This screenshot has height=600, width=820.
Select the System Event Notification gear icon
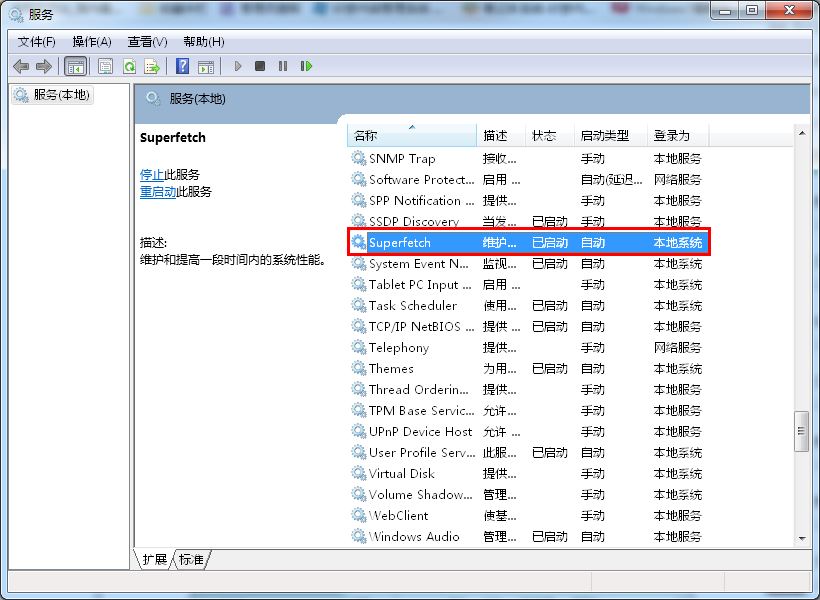tap(358, 263)
